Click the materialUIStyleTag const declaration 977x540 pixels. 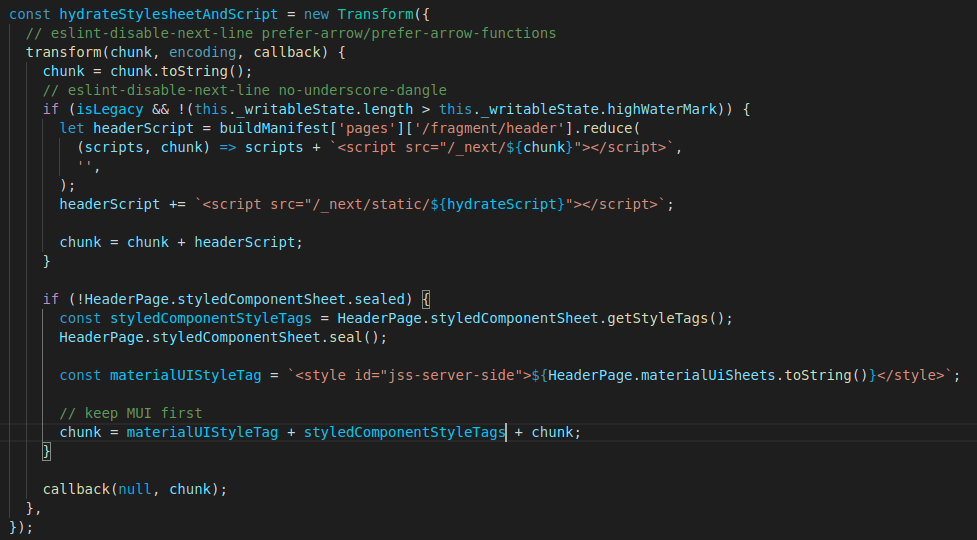(x=186, y=376)
